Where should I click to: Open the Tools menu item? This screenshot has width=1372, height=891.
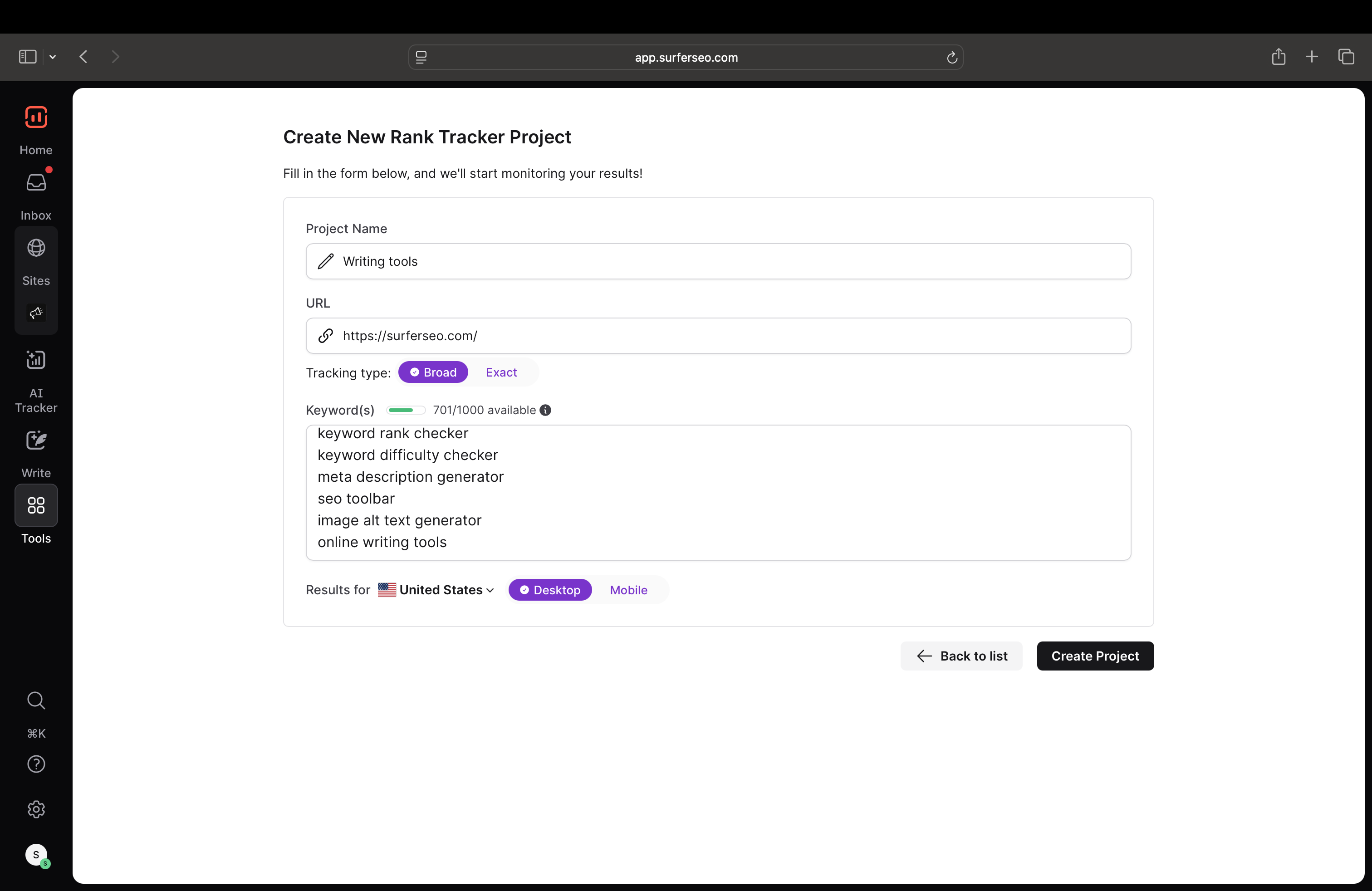tap(36, 505)
